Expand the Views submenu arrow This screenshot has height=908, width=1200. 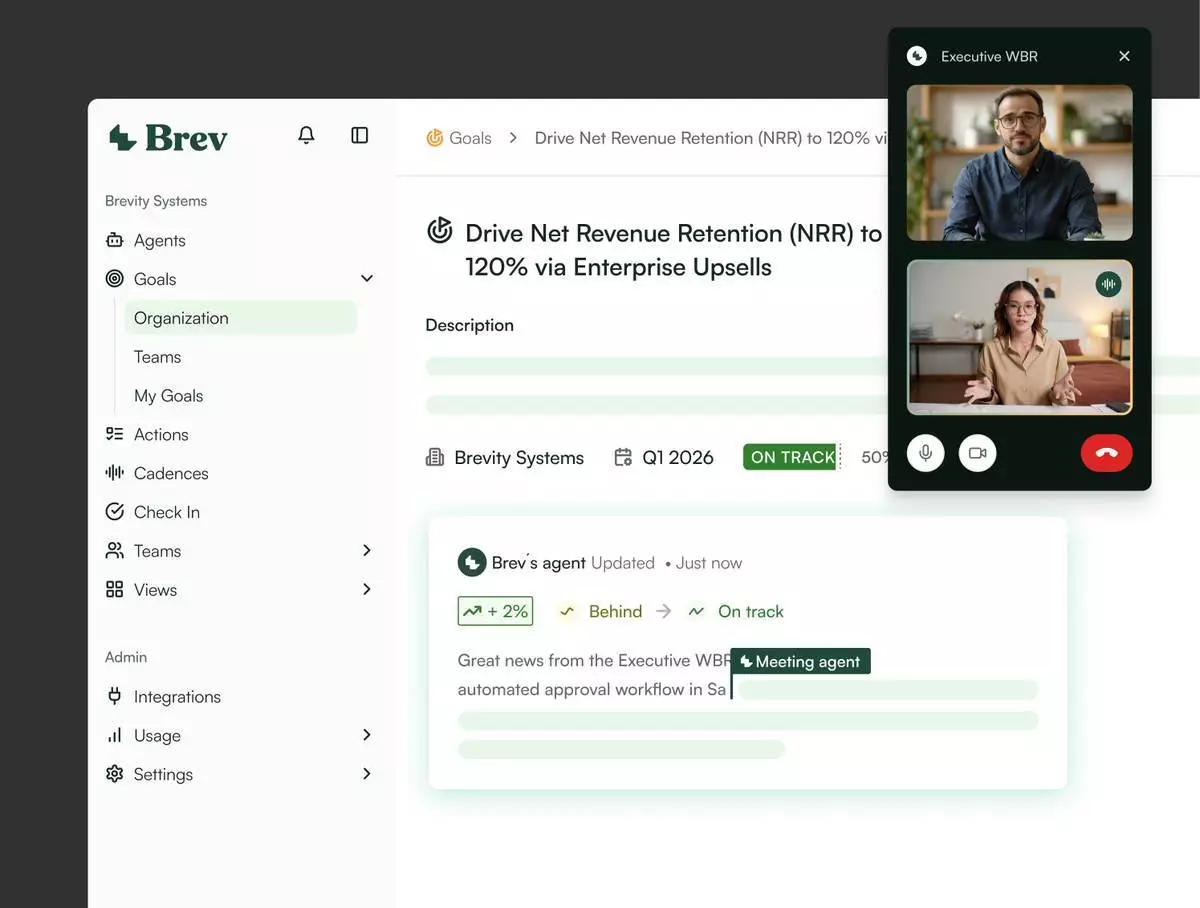pos(367,590)
